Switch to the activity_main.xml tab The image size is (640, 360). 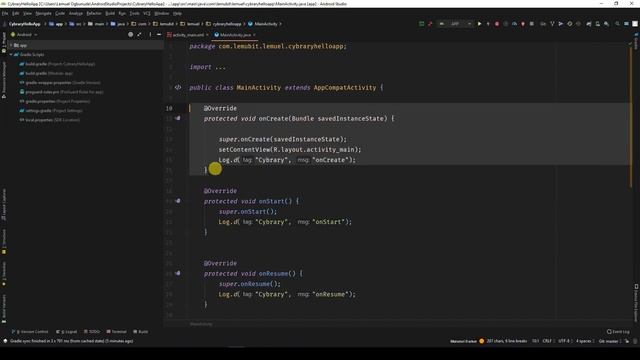pyautogui.click(x=188, y=35)
